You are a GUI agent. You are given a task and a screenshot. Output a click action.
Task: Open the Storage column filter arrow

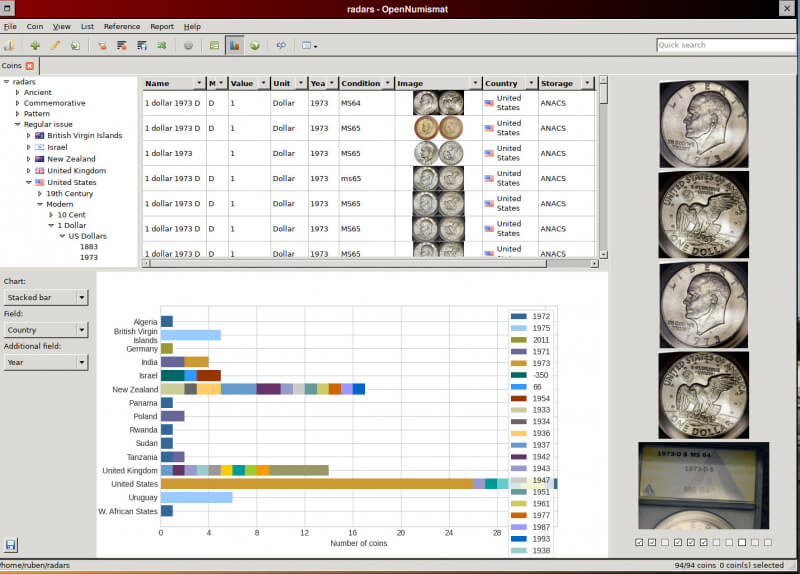(x=587, y=83)
